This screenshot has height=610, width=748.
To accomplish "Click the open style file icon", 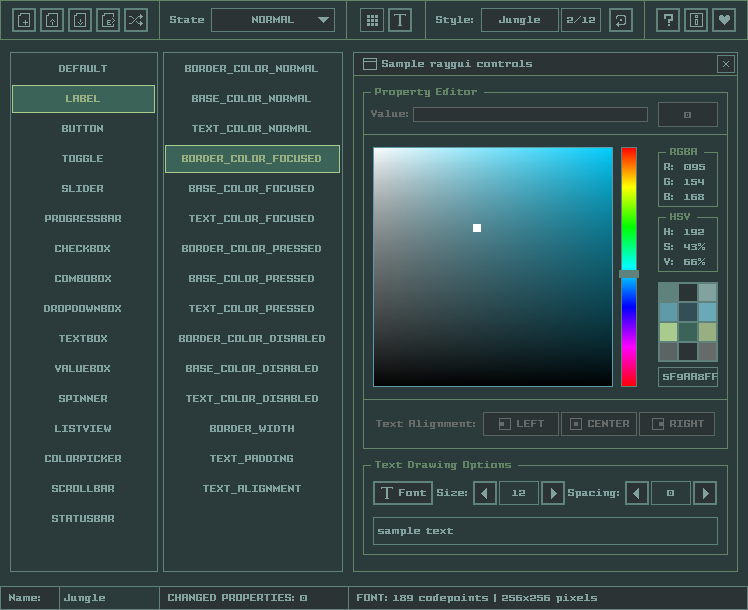I will pyautogui.click(x=52, y=19).
